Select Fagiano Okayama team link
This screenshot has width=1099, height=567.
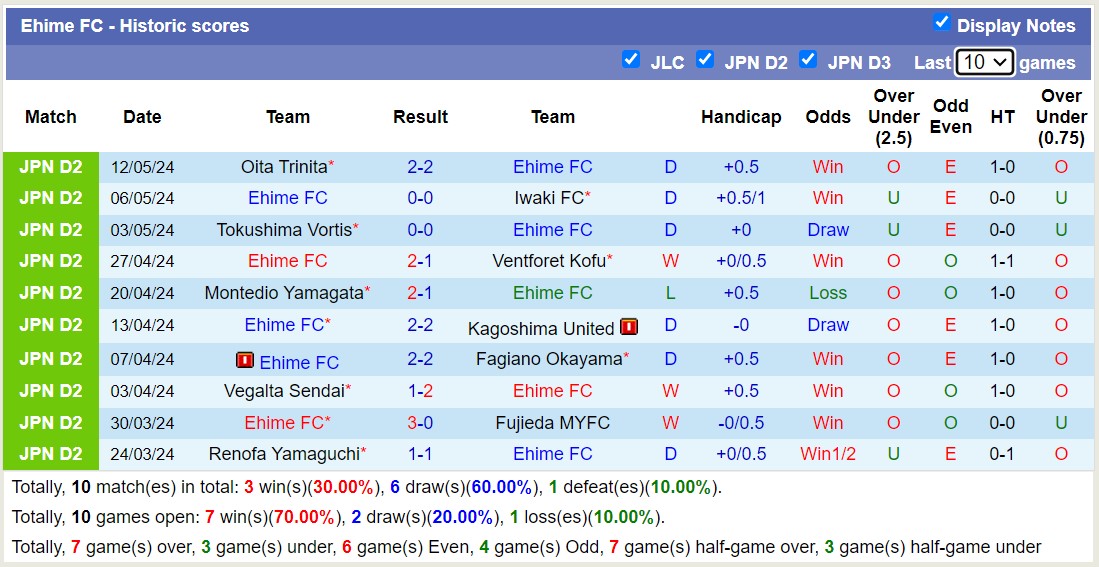(x=549, y=359)
